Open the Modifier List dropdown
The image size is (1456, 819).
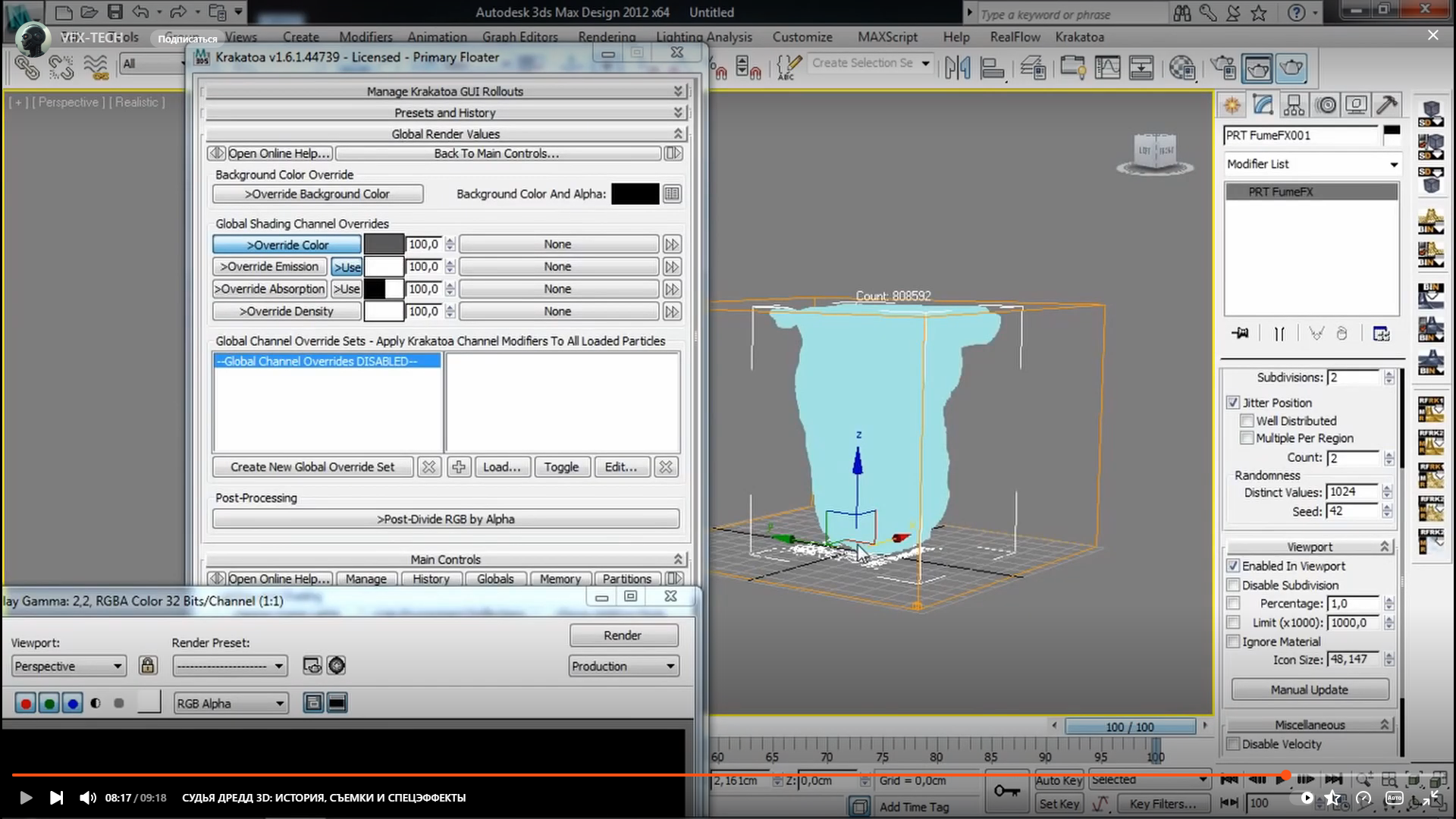coord(1312,164)
